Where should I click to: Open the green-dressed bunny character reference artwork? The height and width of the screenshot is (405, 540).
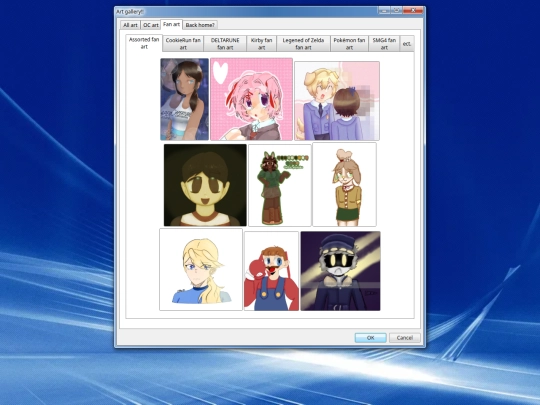[280, 185]
